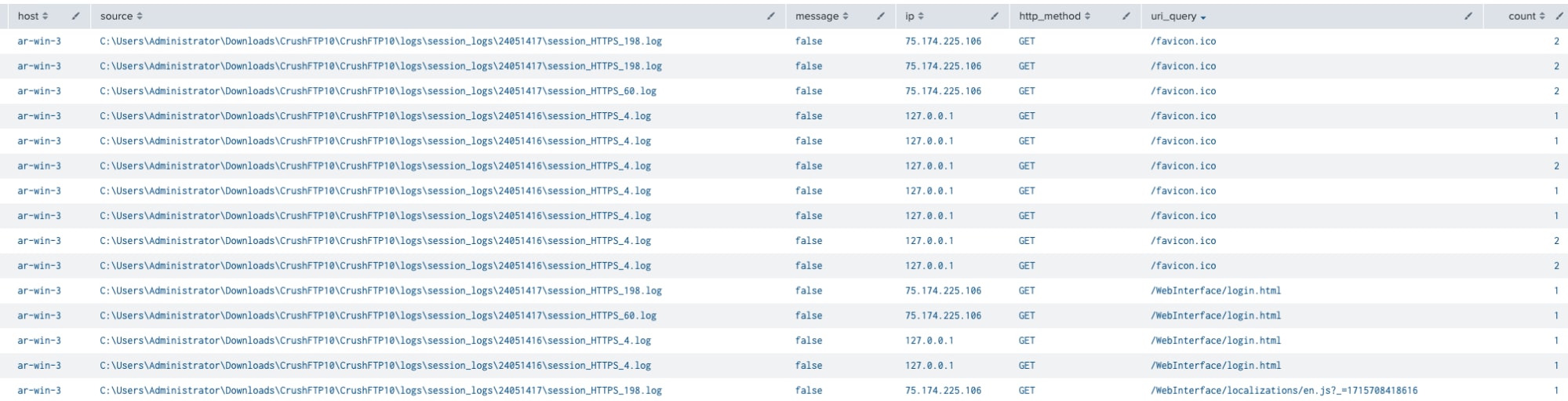This screenshot has height=401, width=1568.
Task: Edit the message column via pencil icon
Action: (x=881, y=16)
